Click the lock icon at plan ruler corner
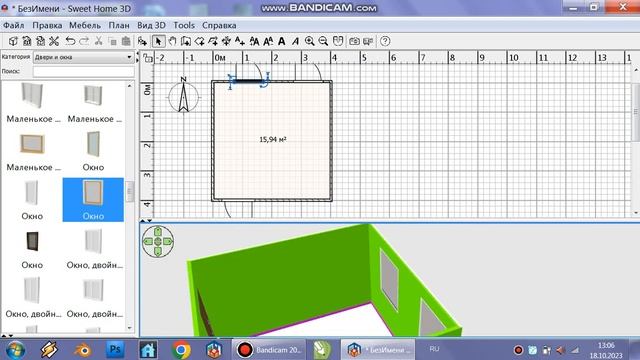Image resolution: width=640 pixels, height=360 pixels. pyautogui.click(x=147, y=58)
